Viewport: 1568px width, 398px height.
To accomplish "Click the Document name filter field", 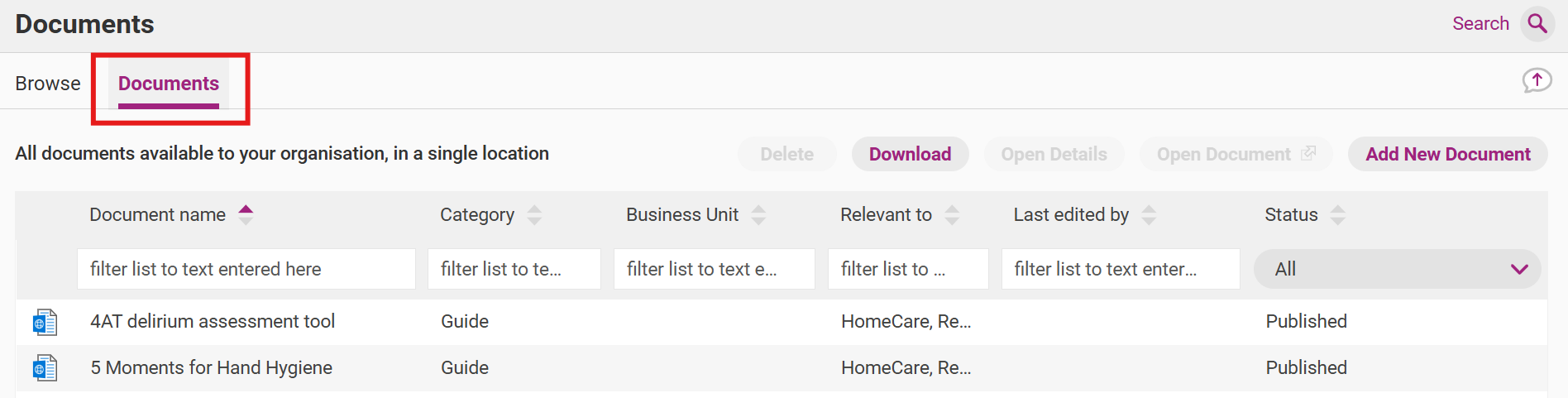I will point(246,269).
